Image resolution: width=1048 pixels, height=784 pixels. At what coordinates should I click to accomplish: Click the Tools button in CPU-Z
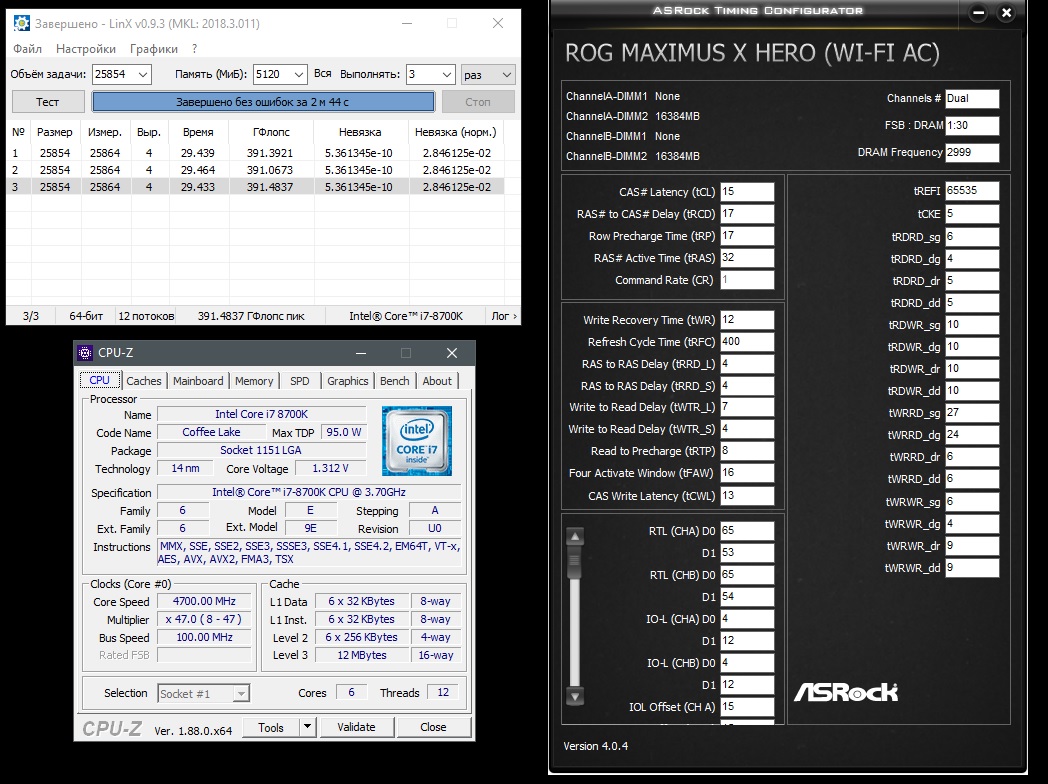point(271,727)
